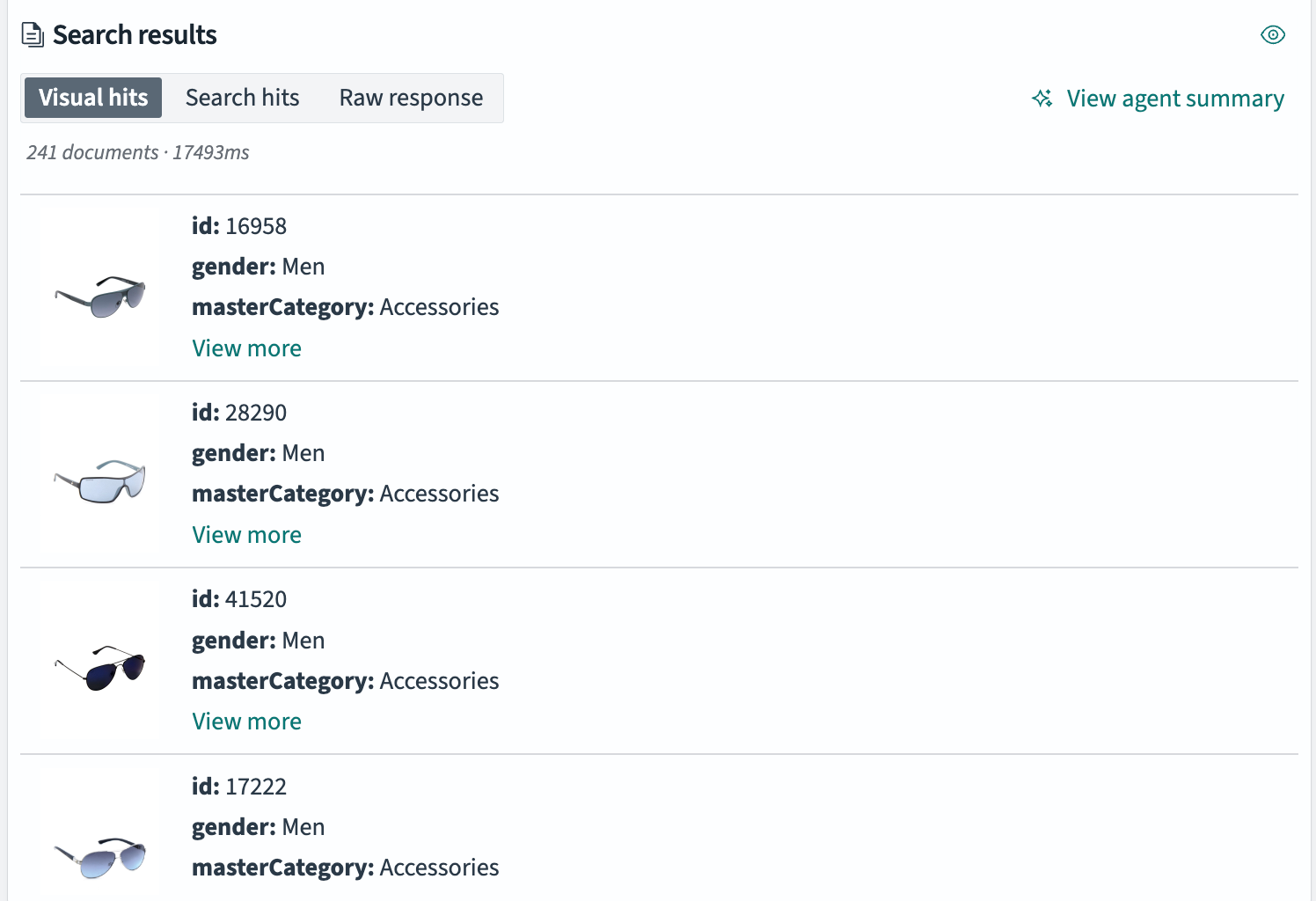1316x901 pixels.
Task: Click the Search results heading
Action: coord(135,35)
